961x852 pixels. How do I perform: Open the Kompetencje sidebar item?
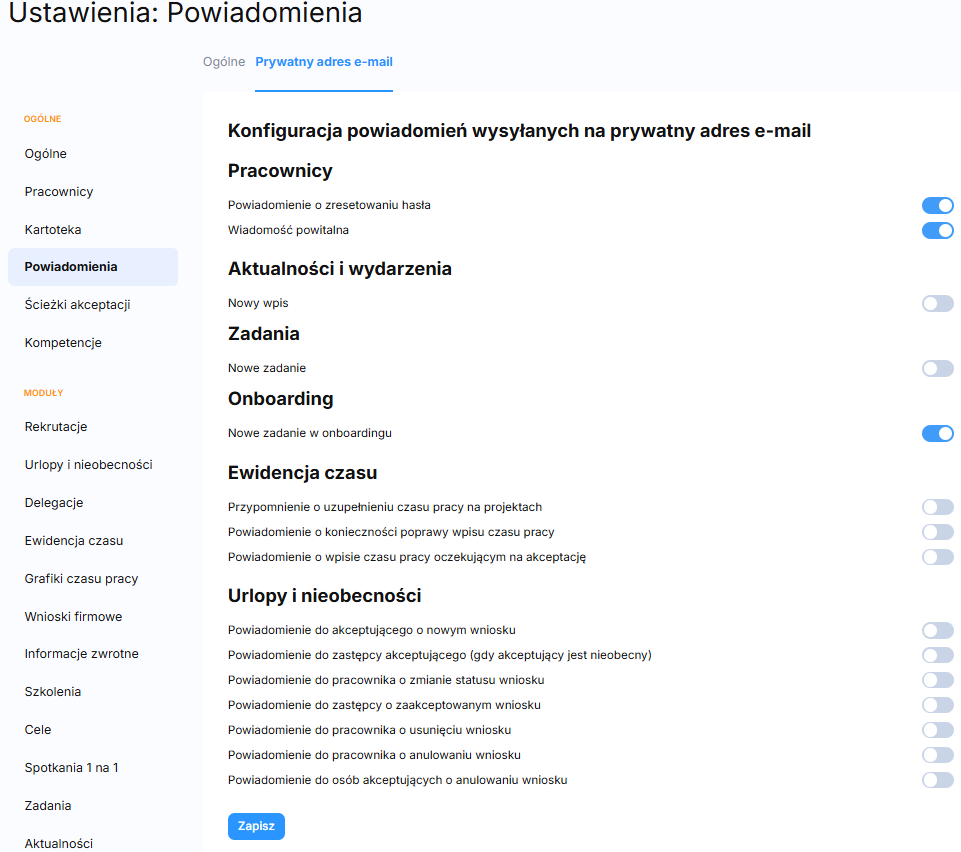pyautogui.click(x=63, y=343)
